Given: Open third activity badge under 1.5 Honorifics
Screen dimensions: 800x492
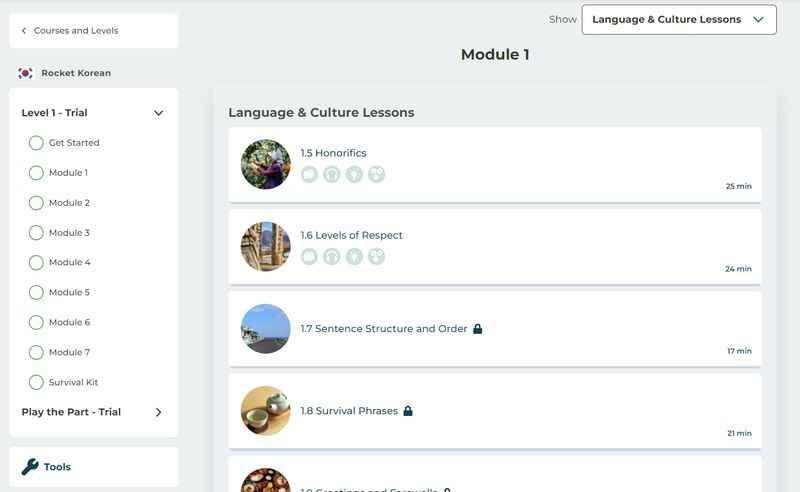Looking at the screenshot, I should [x=354, y=175].
